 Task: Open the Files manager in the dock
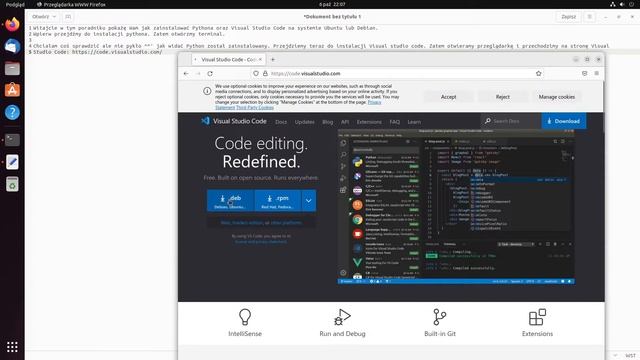(x=12, y=68)
